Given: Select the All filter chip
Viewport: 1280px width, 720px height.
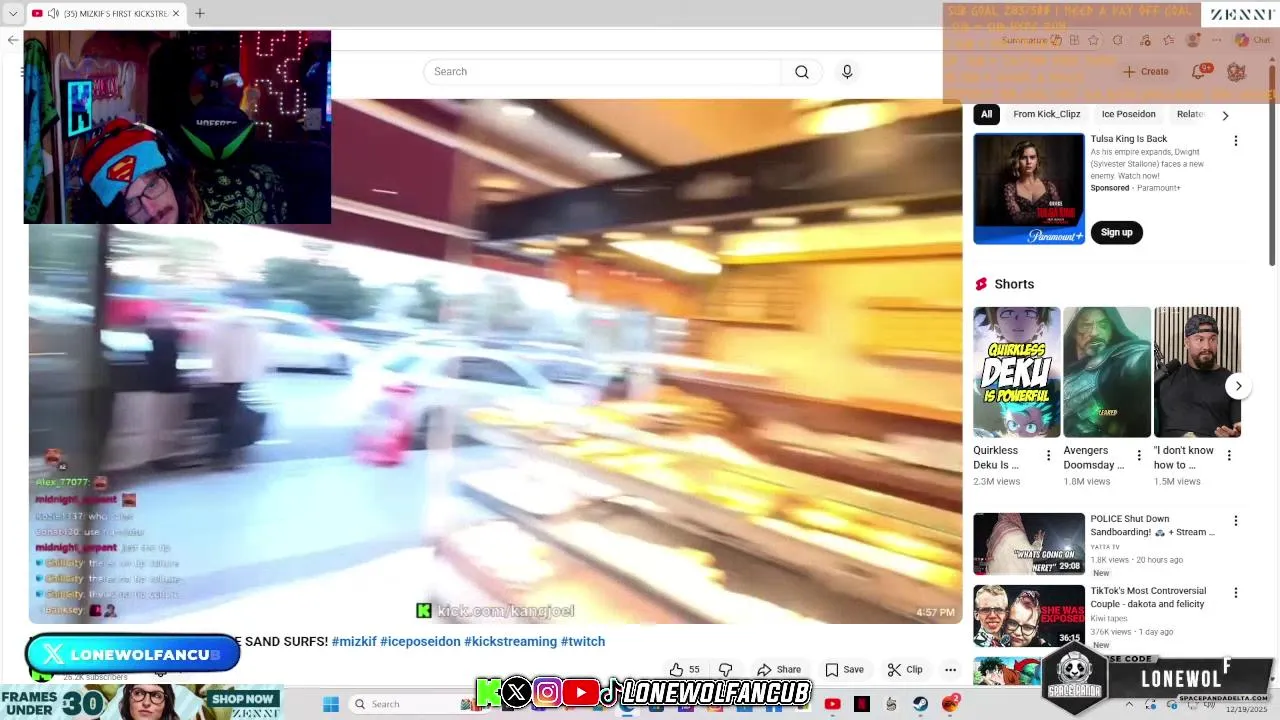Looking at the screenshot, I should pos(986,114).
